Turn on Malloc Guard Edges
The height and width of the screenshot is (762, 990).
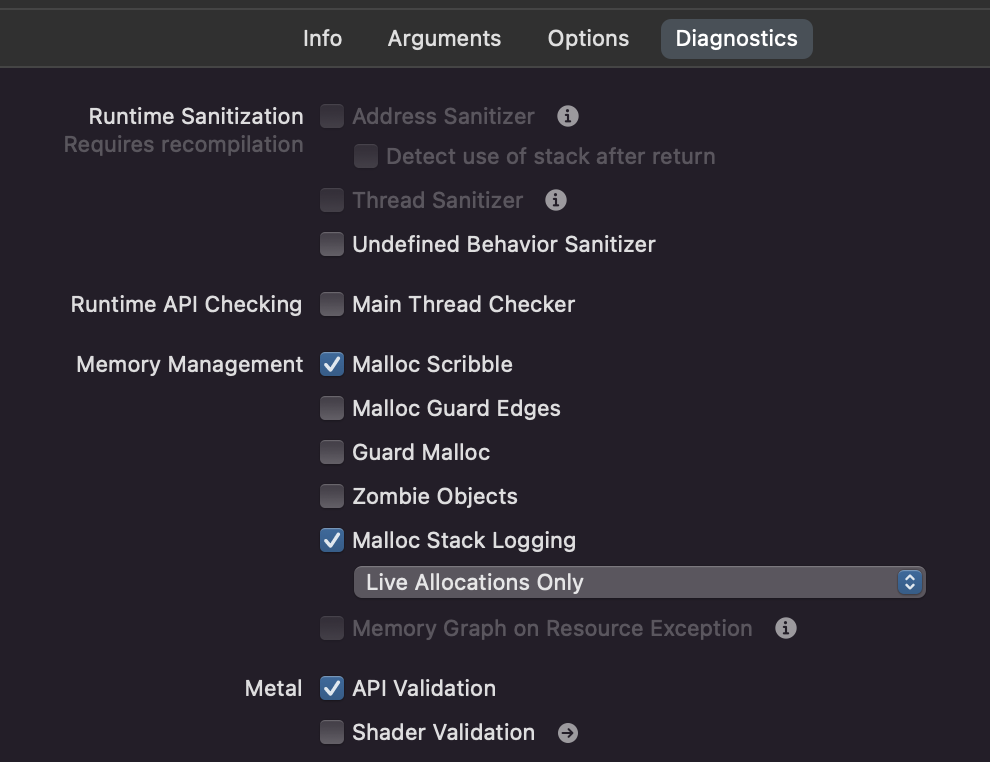(332, 408)
